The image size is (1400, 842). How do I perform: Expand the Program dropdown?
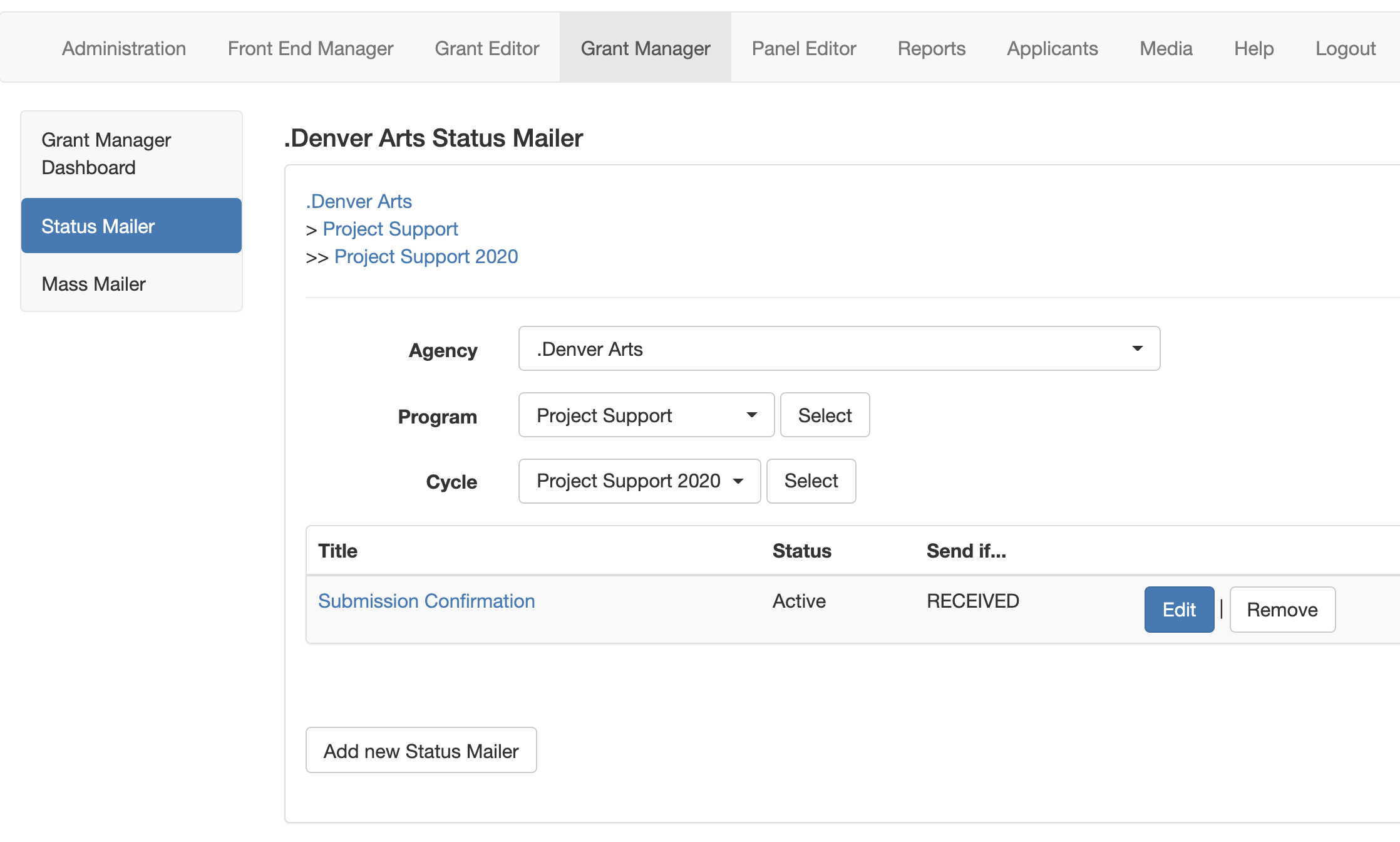(646, 415)
